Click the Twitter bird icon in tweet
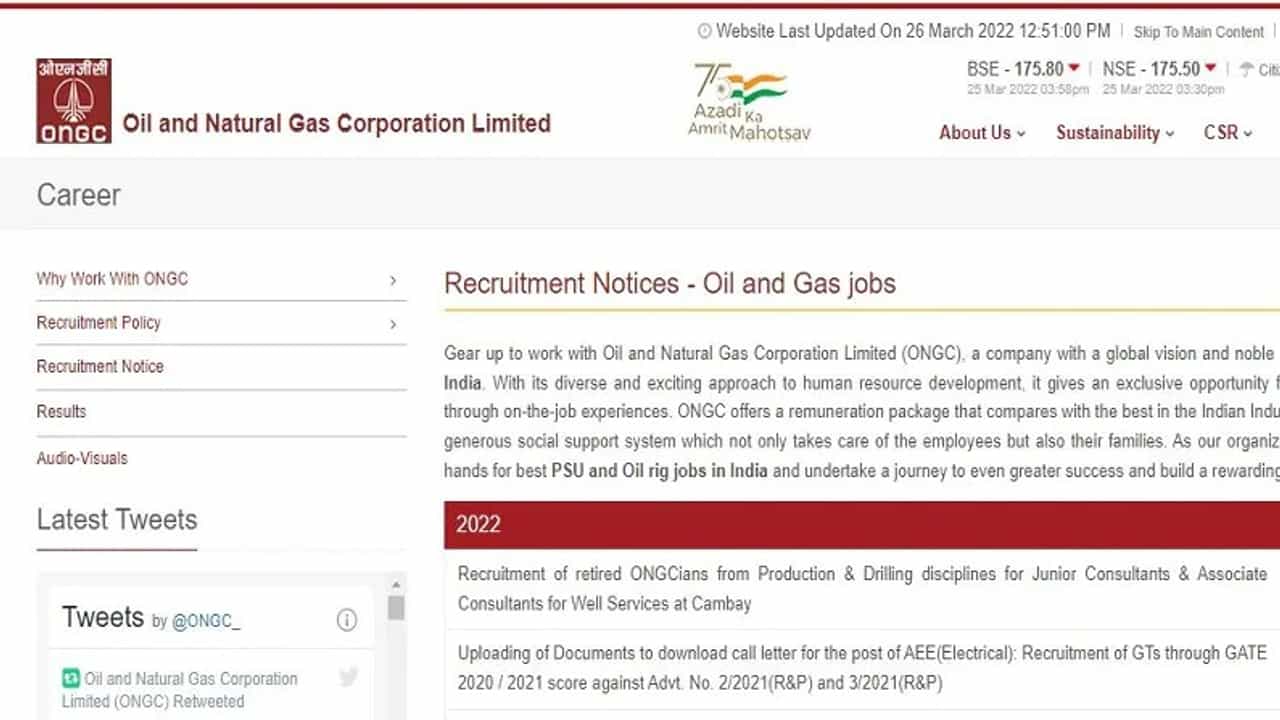Viewport: 1280px width, 720px height. pos(348,678)
